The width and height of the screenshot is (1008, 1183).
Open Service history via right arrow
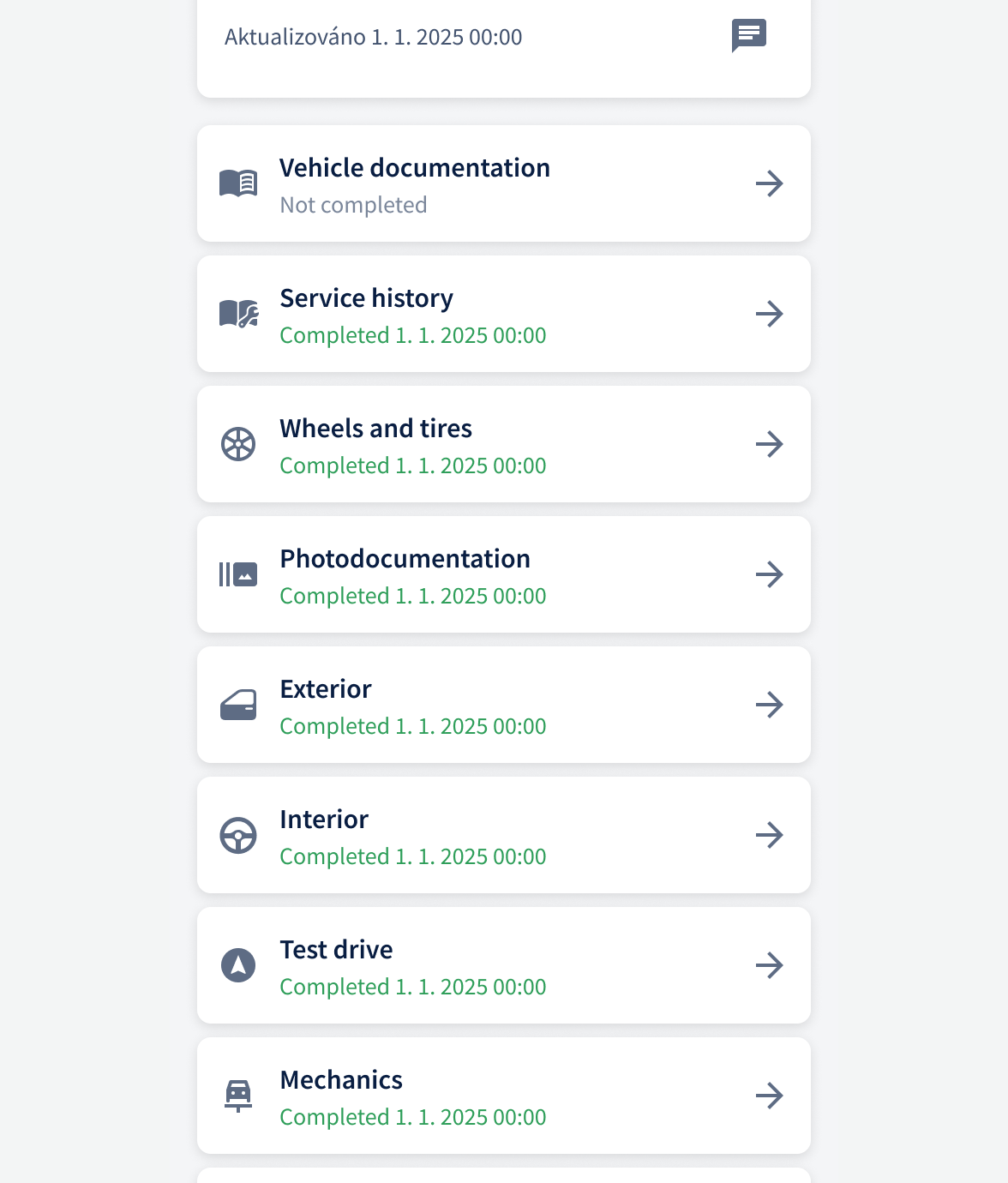[770, 314]
